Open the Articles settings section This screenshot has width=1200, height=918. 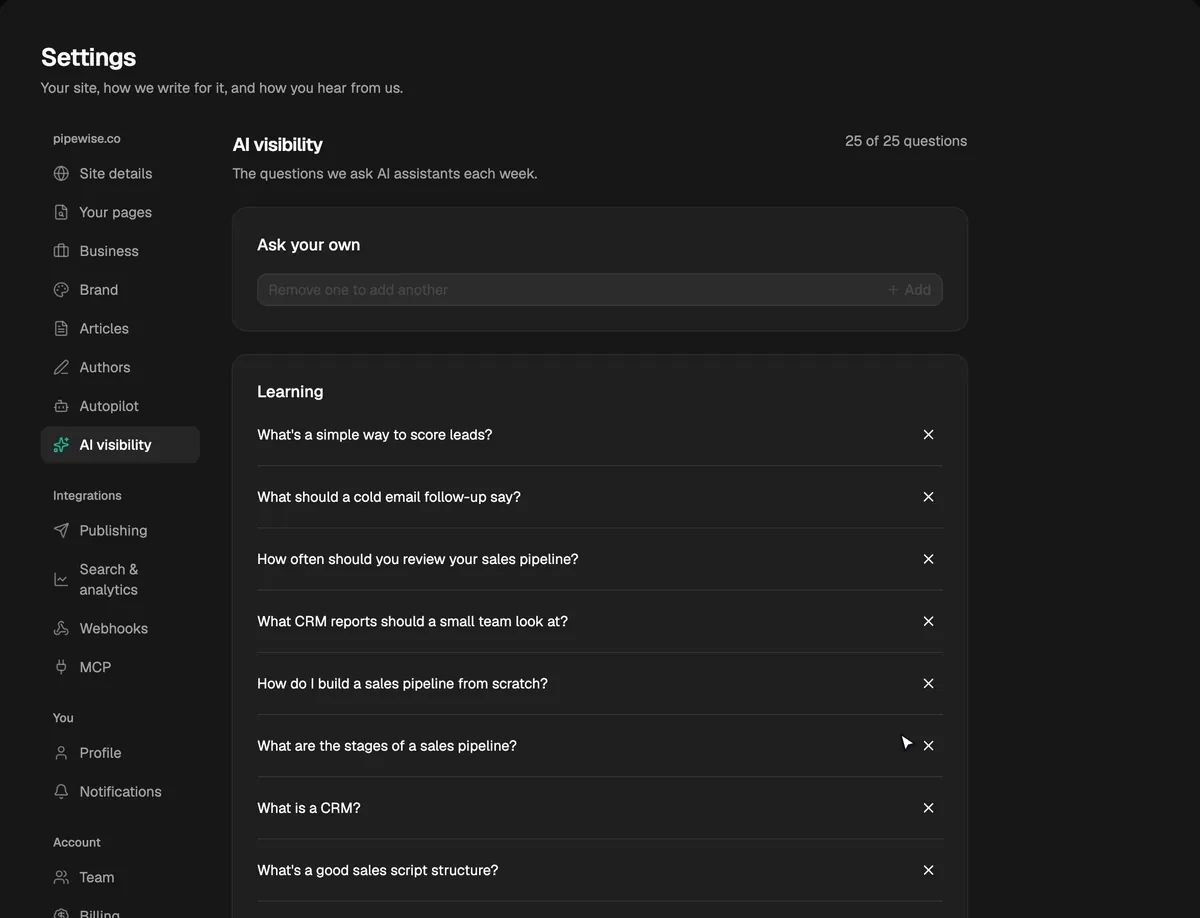click(120, 329)
